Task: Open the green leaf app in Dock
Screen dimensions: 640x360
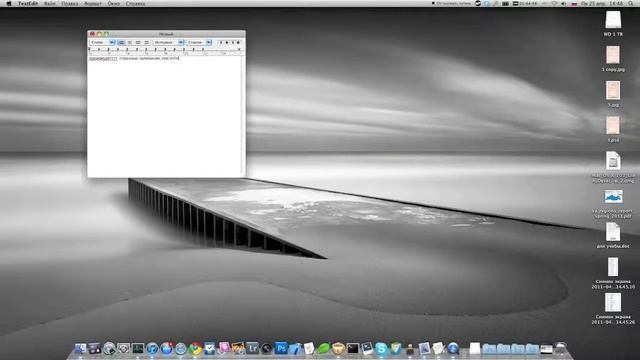Action: (324, 349)
